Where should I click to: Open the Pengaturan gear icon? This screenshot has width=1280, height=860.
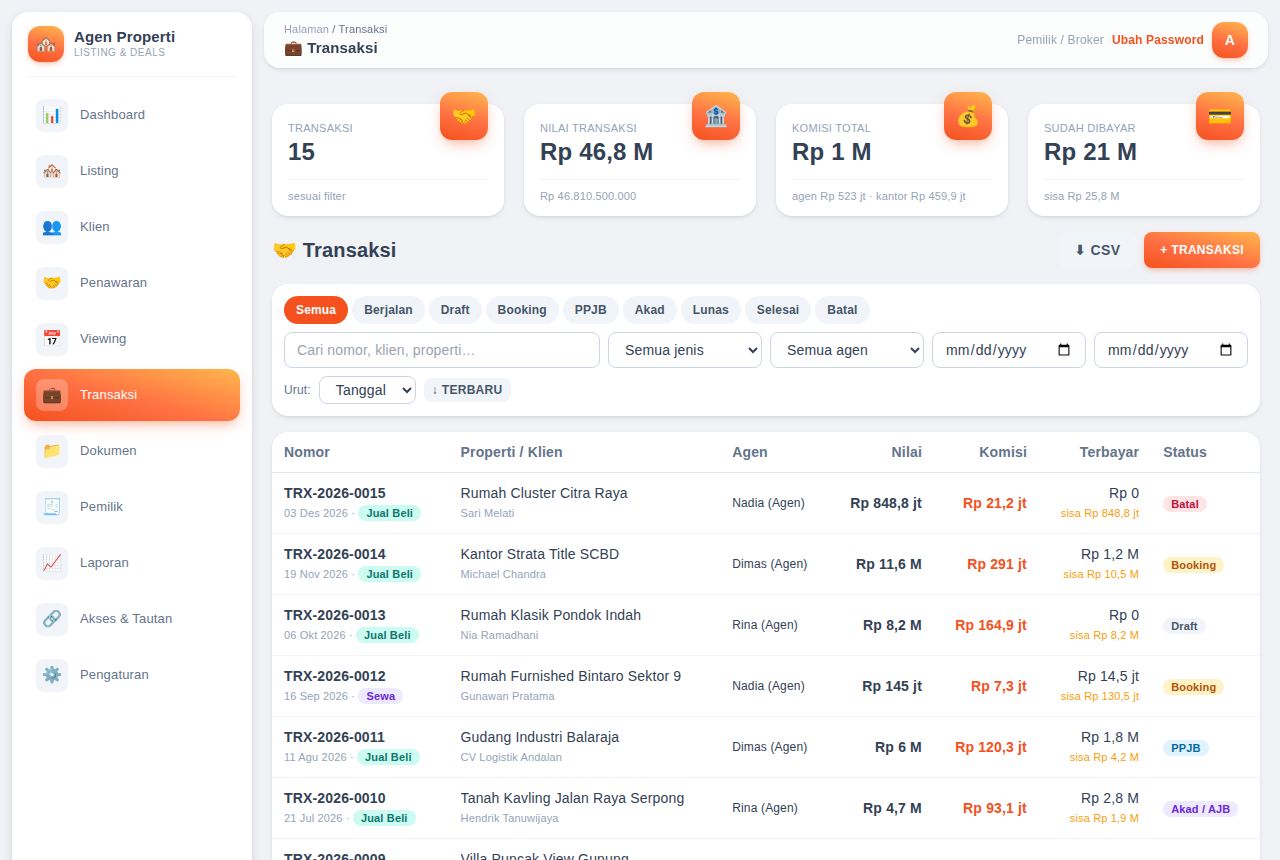52,675
